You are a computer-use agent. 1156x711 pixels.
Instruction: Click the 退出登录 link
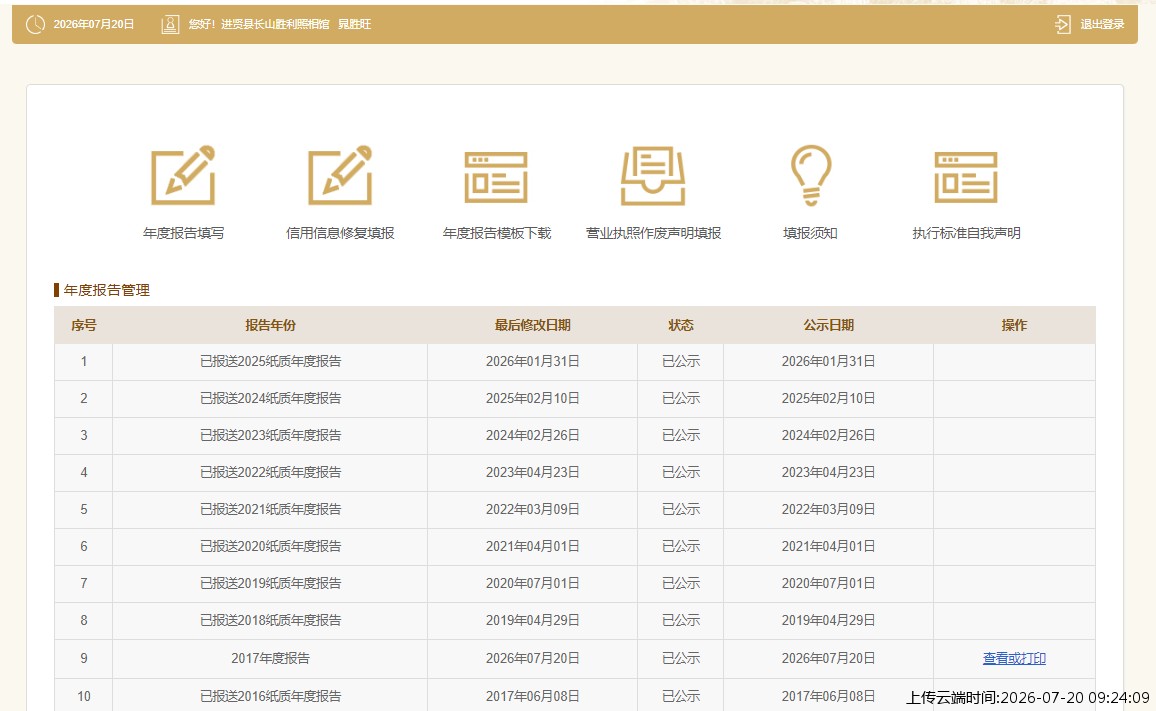1102,24
